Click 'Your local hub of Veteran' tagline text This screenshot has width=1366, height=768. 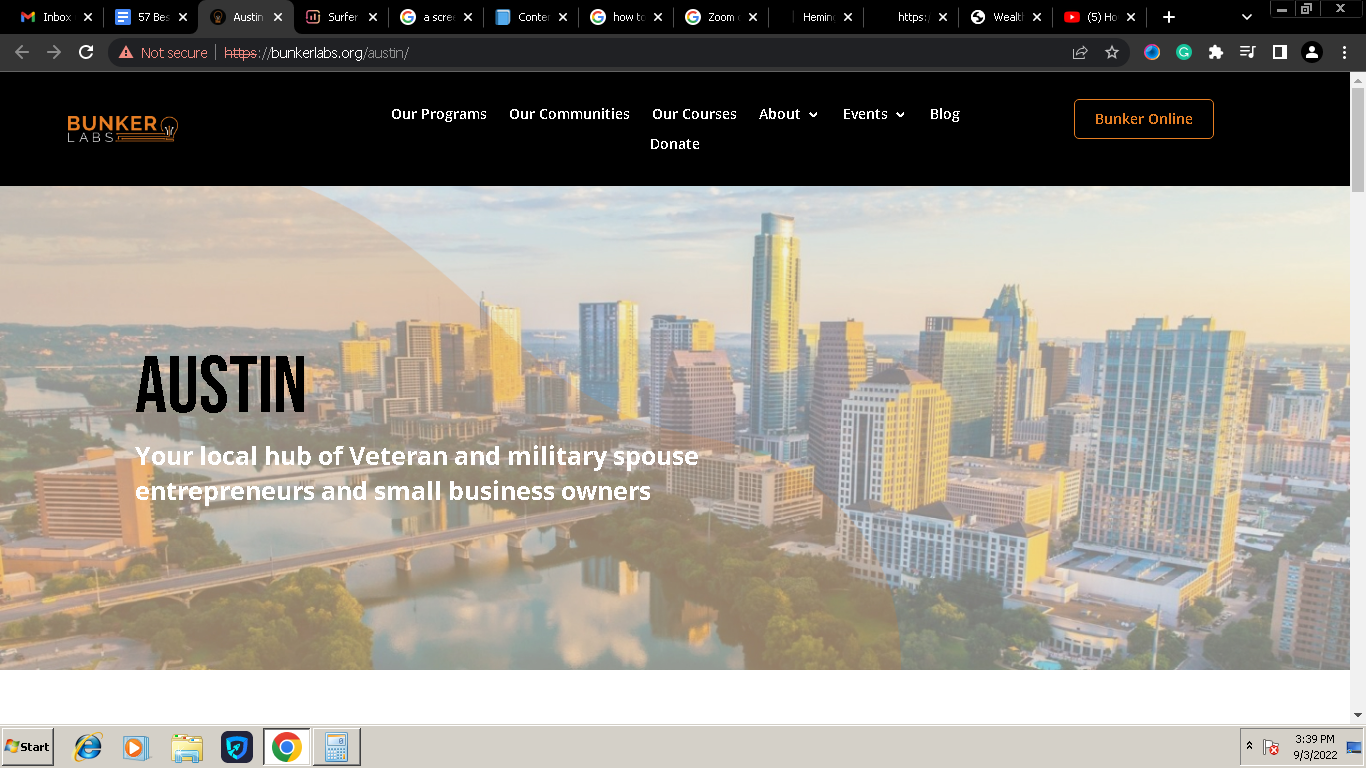[417, 474]
